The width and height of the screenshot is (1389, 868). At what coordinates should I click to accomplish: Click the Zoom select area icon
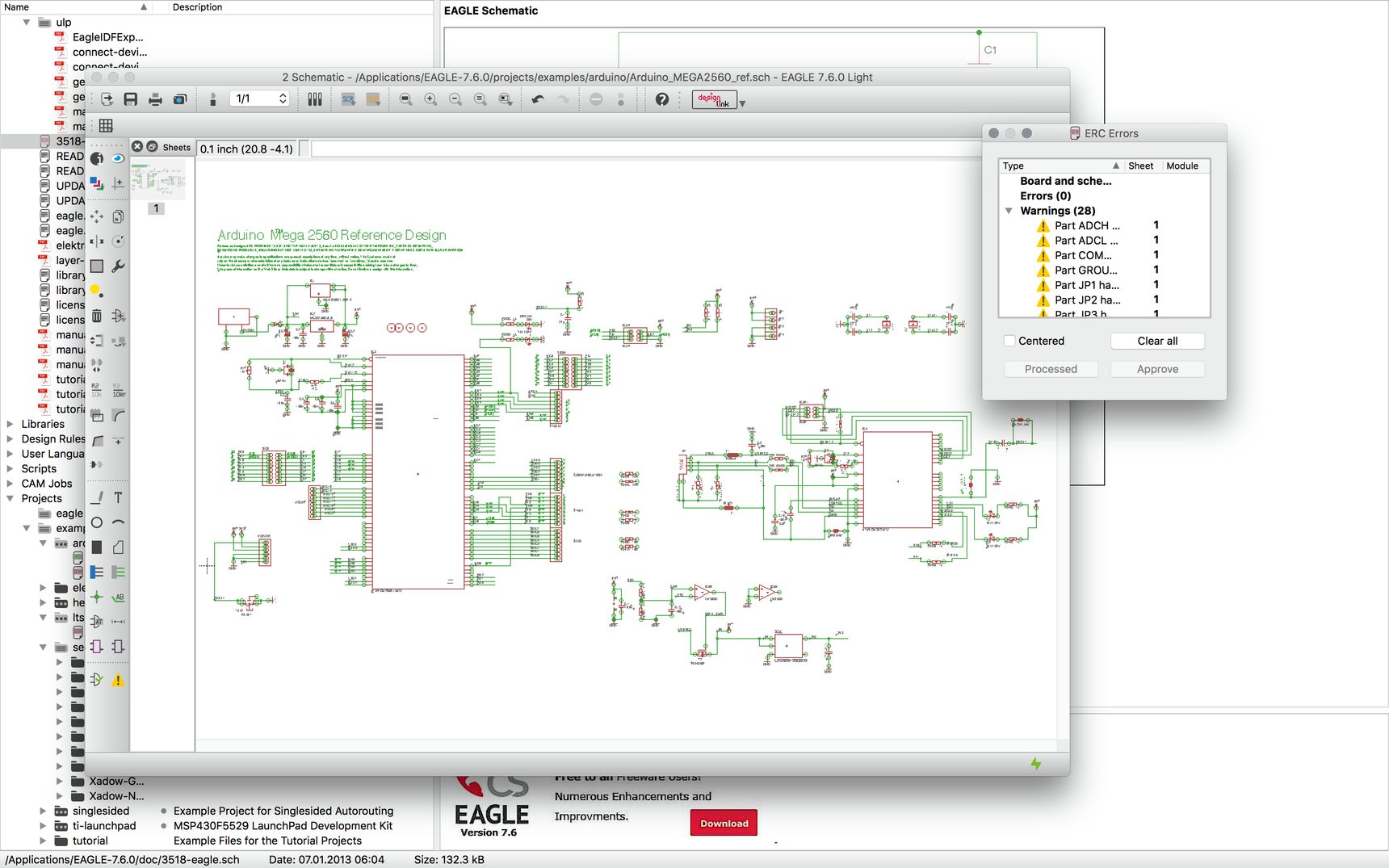click(506, 99)
